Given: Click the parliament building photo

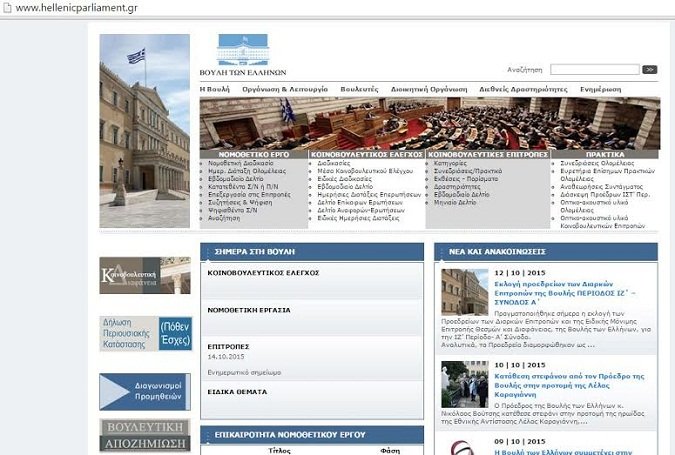Looking at the screenshot, I should click(x=145, y=131).
